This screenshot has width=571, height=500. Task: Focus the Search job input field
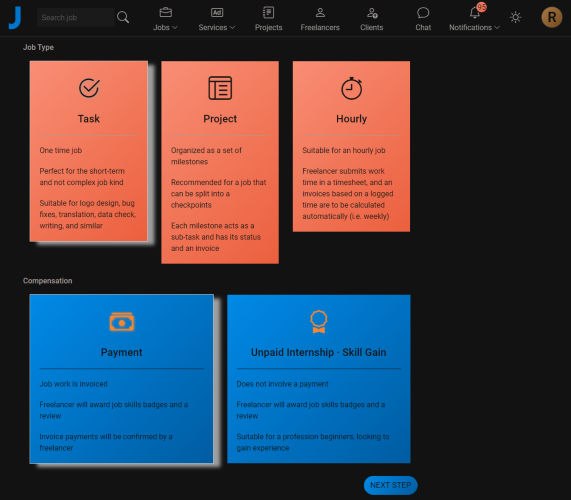point(75,17)
